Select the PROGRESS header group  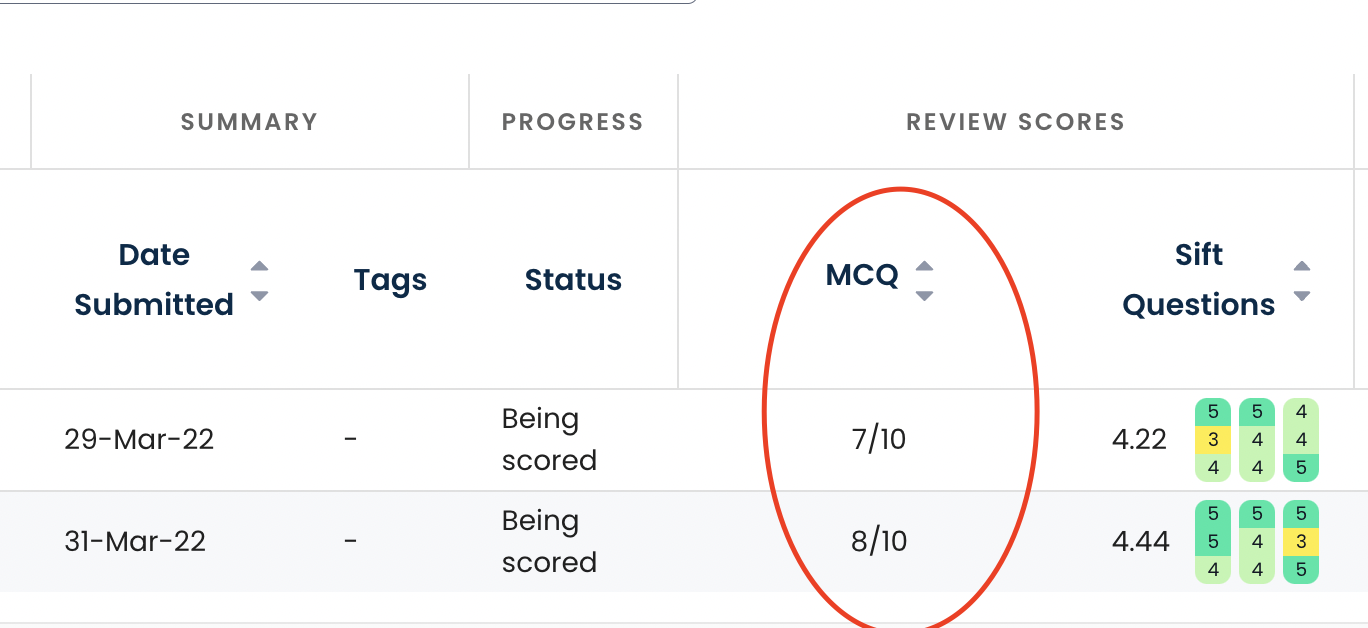[x=572, y=122]
